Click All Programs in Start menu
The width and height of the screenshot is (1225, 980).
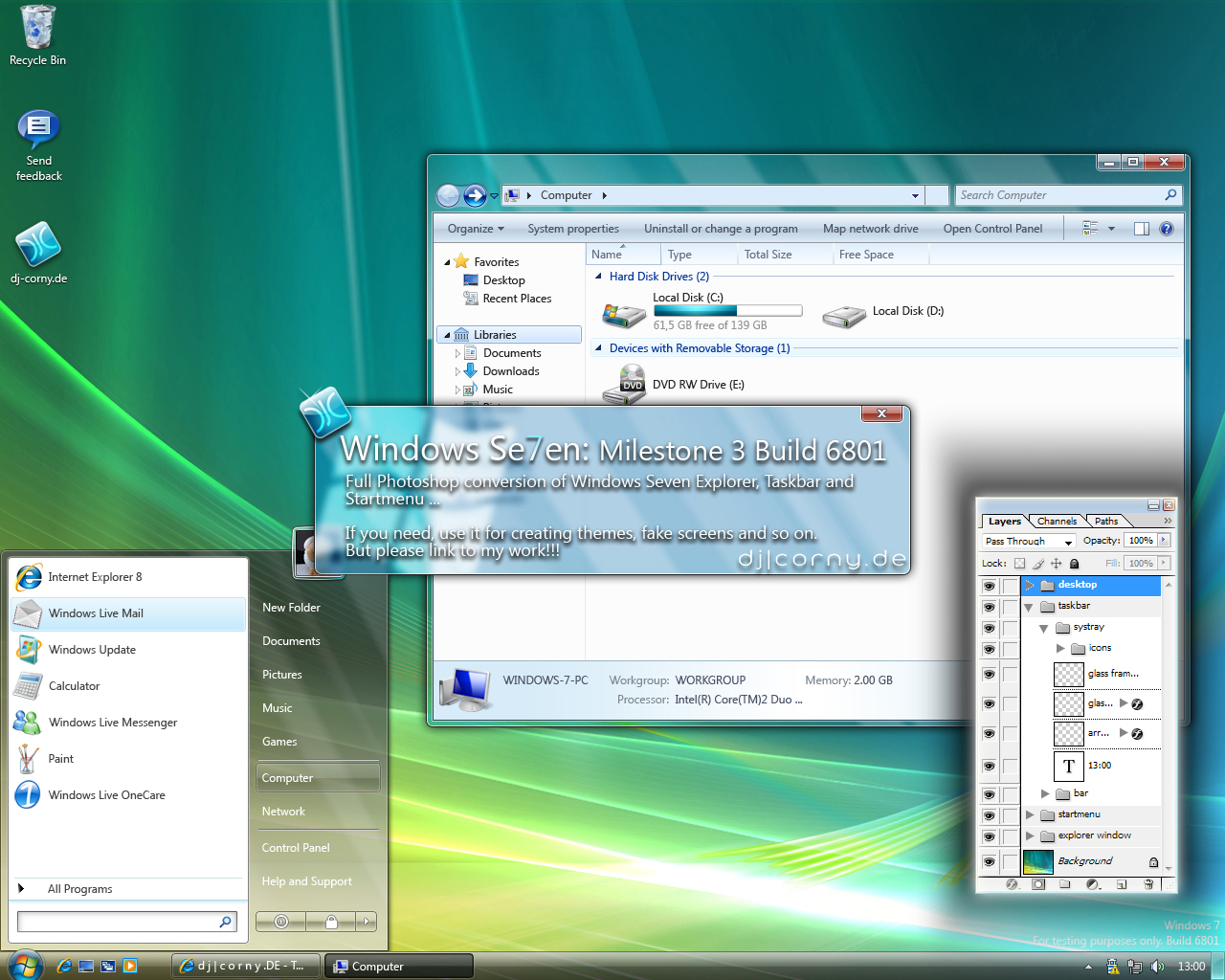point(79,889)
